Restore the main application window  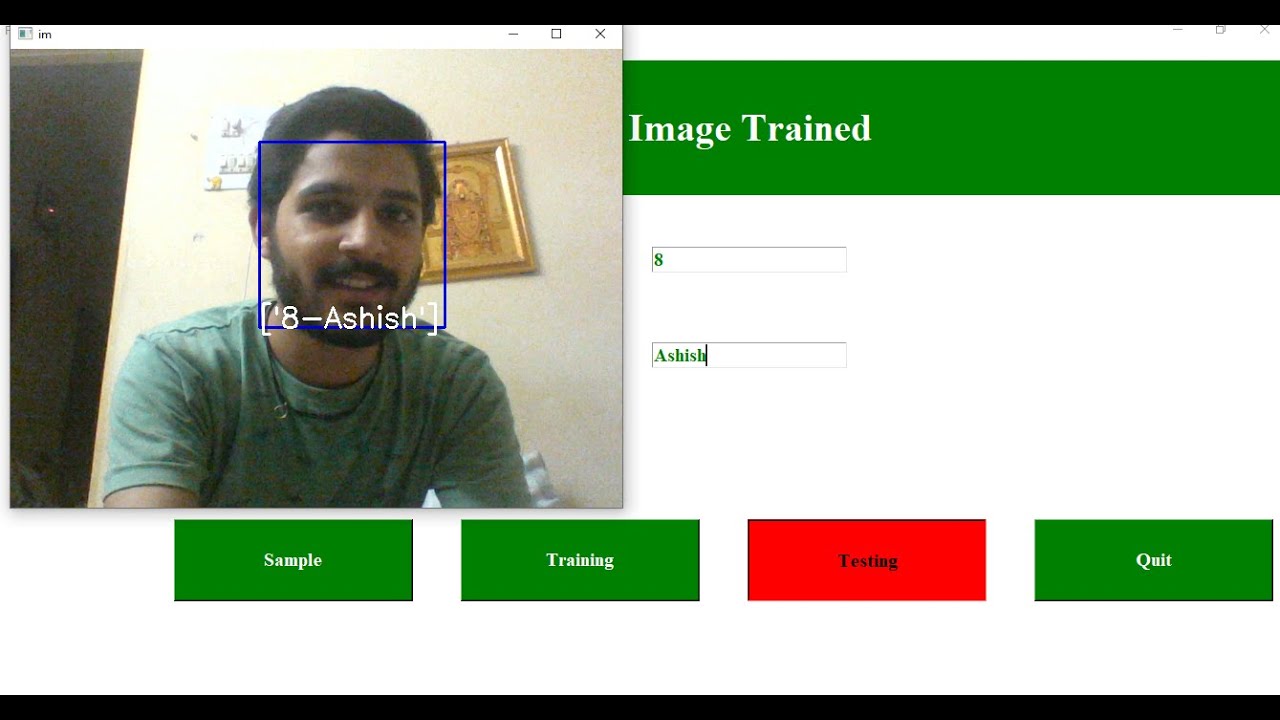(x=1221, y=30)
